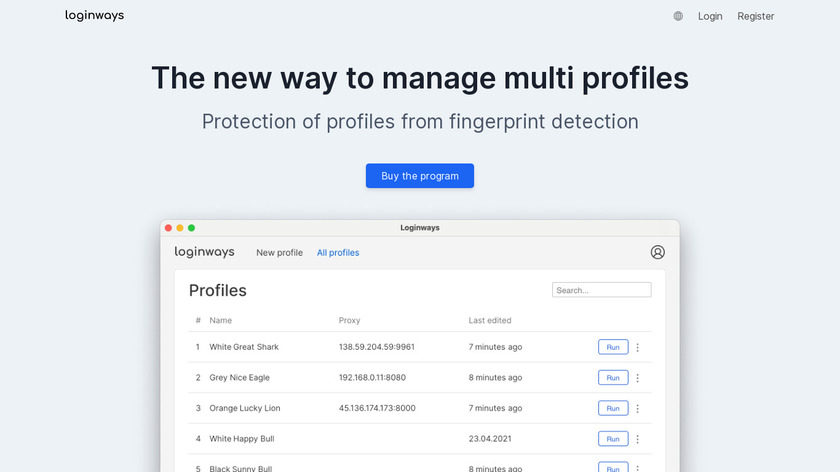Click the fingerprint detection subtitle
Screen dimensions: 840x472
420,122
